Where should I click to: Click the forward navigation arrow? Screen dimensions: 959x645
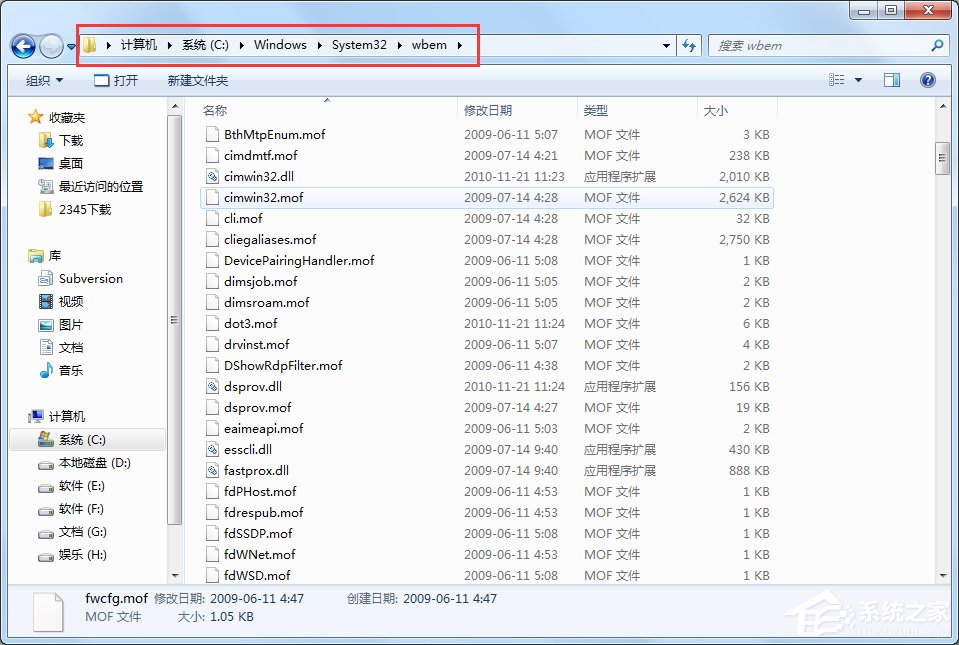point(50,46)
